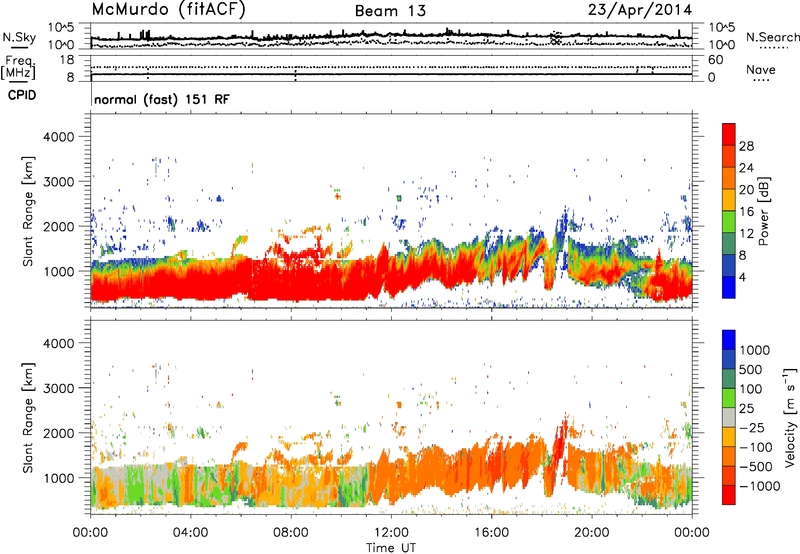The height and width of the screenshot is (554, 800).
Task: Click the 'CPID' label
Action: click(22, 95)
